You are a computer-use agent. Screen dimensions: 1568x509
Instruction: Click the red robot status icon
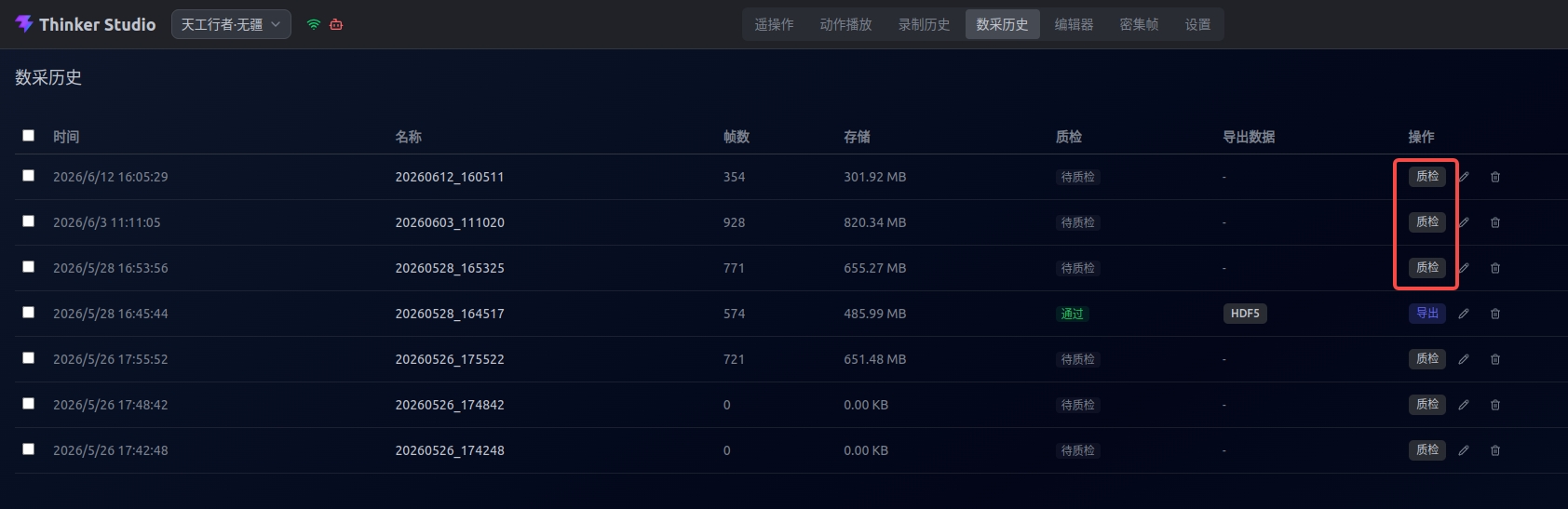click(336, 24)
